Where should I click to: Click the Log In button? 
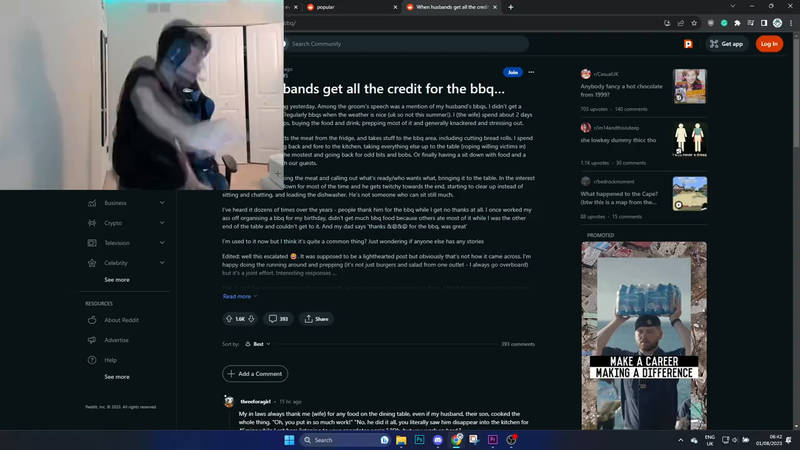(x=769, y=44)
